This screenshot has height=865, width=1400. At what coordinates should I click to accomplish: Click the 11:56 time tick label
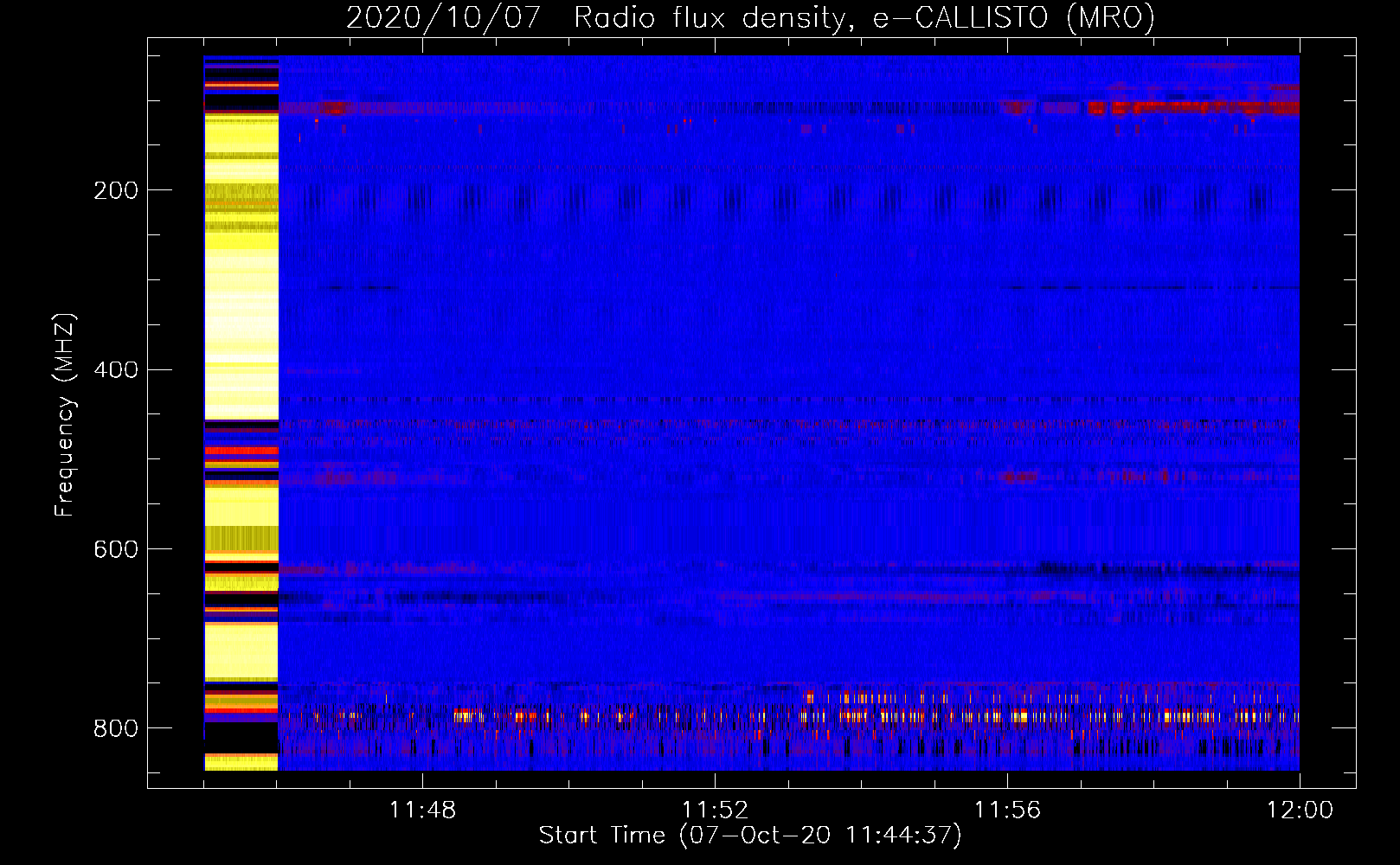1007,810
